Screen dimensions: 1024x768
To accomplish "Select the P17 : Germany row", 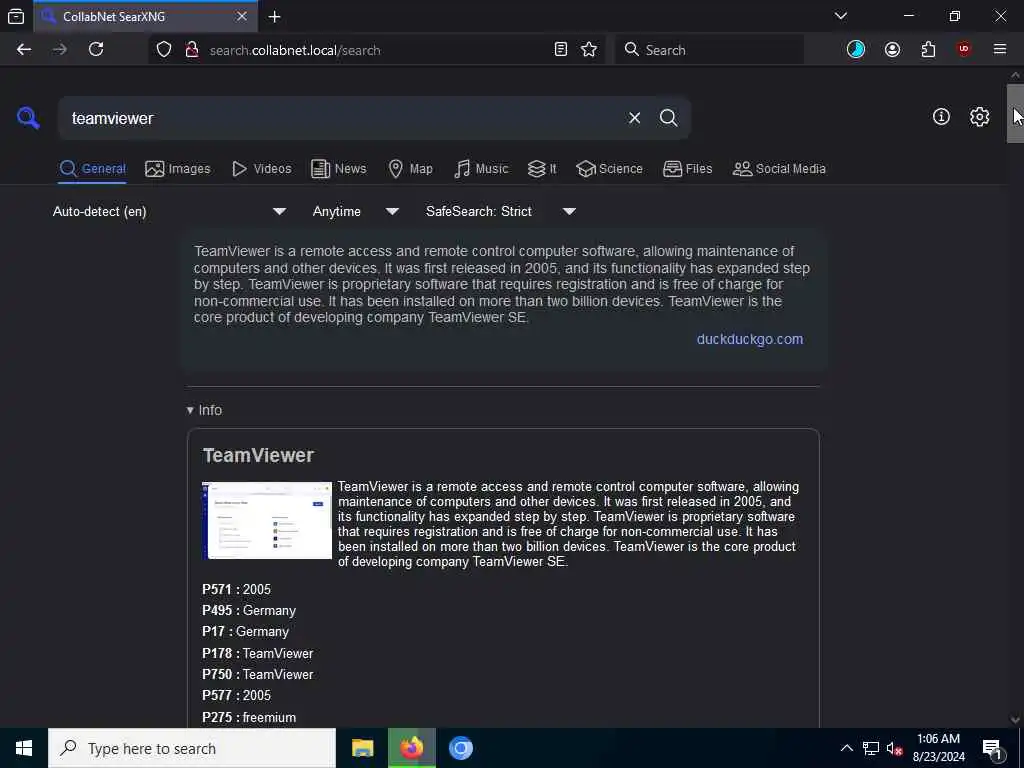I will 246,632.
